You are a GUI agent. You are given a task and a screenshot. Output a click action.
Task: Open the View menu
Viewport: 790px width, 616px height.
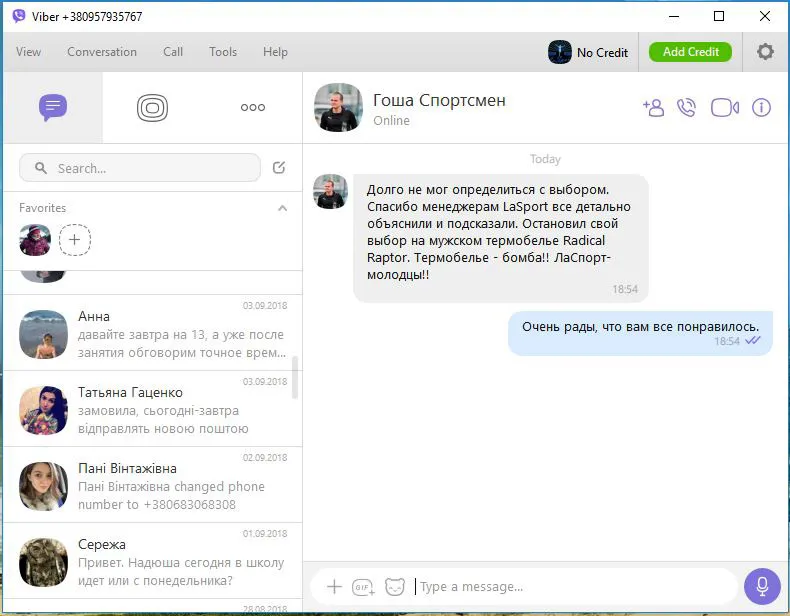click(x=28, y=52)
